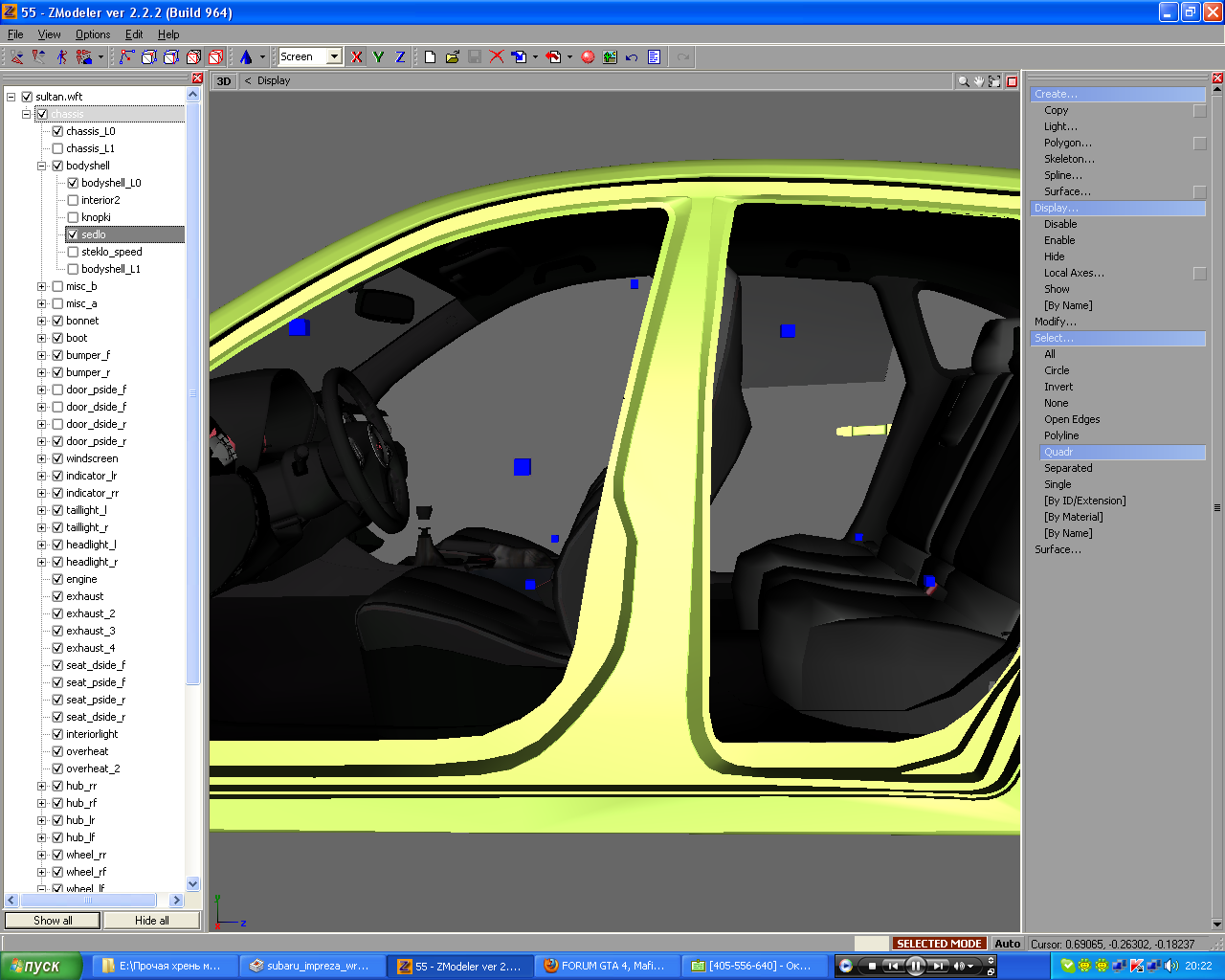
Task: Open the Options menu
Action: pyautogui.click(x=93, y=34)
